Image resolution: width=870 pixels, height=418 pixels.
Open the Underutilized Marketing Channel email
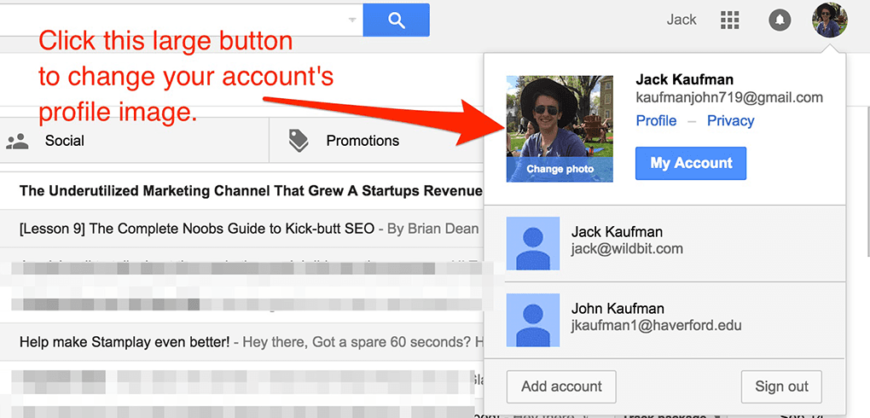(x=240, y=191)
